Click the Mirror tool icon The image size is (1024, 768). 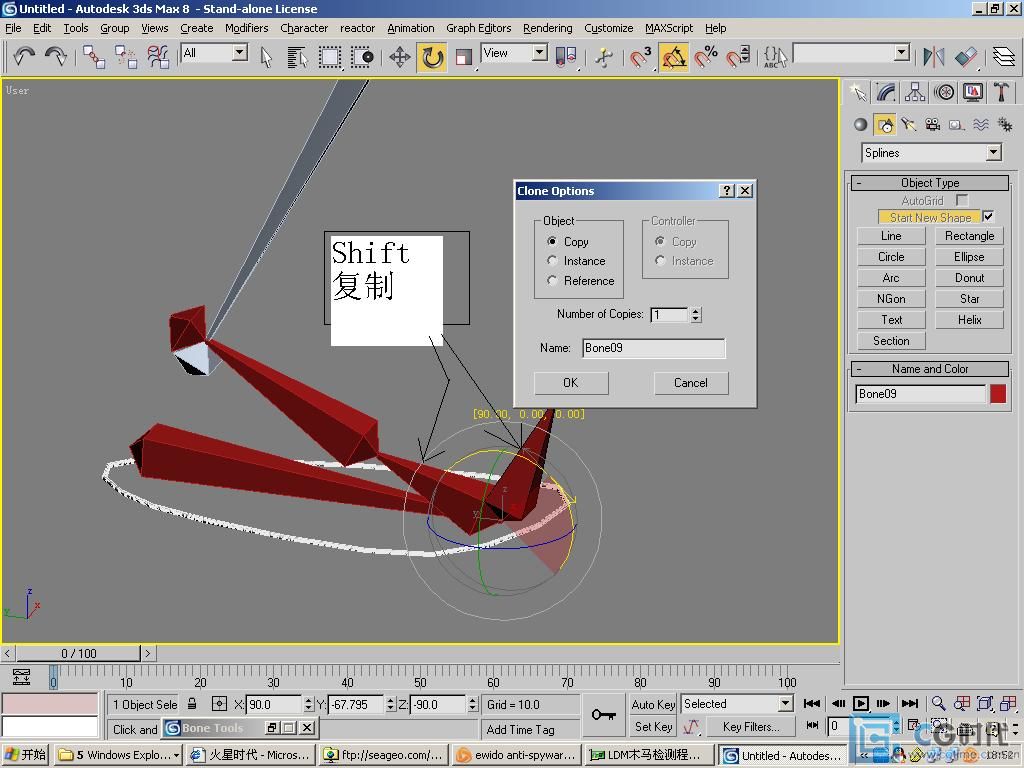pyautogui.click(x=934, y=57)
